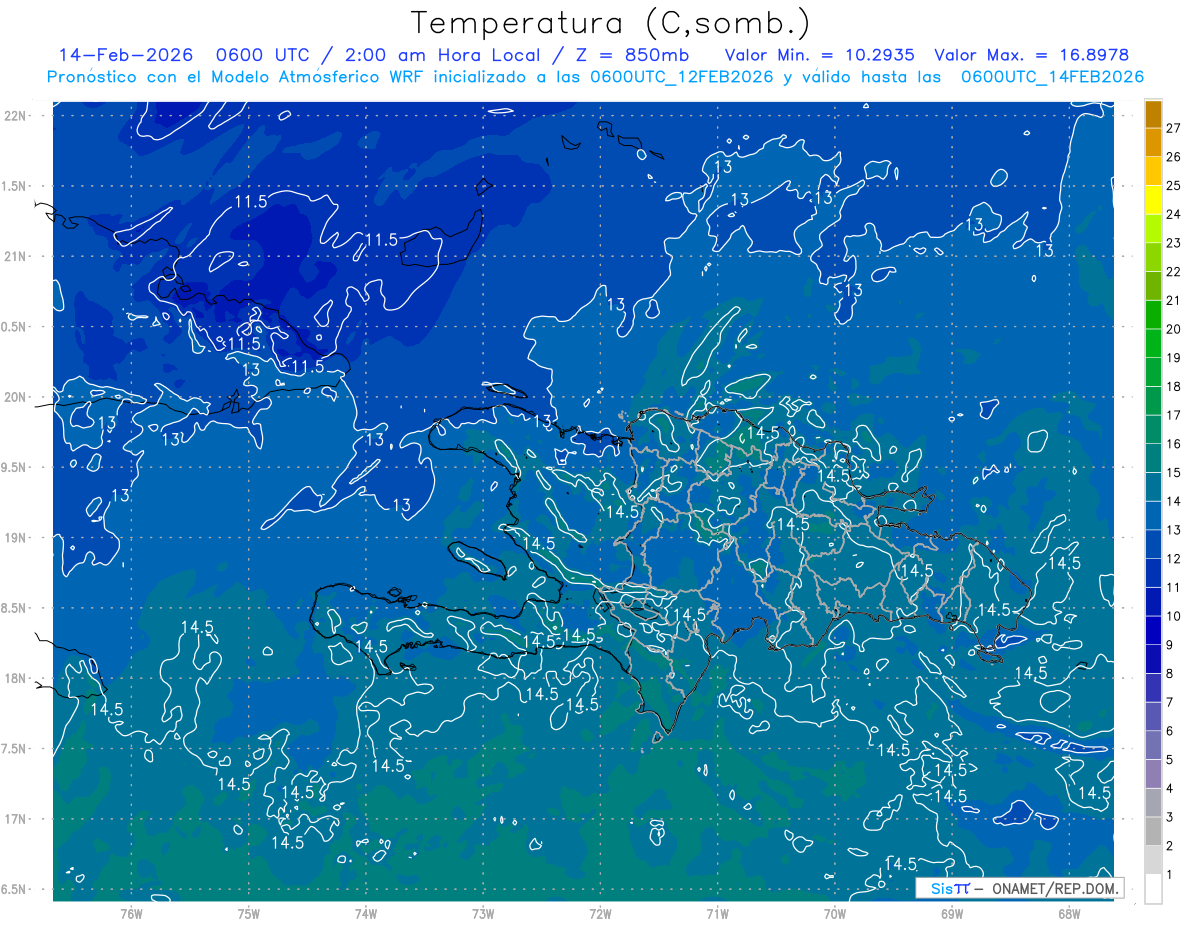This screenshot has height=927, width=1200.
Task: Click the color scale value '19'
Action: pyautogui.click(x=1173, y=358)
